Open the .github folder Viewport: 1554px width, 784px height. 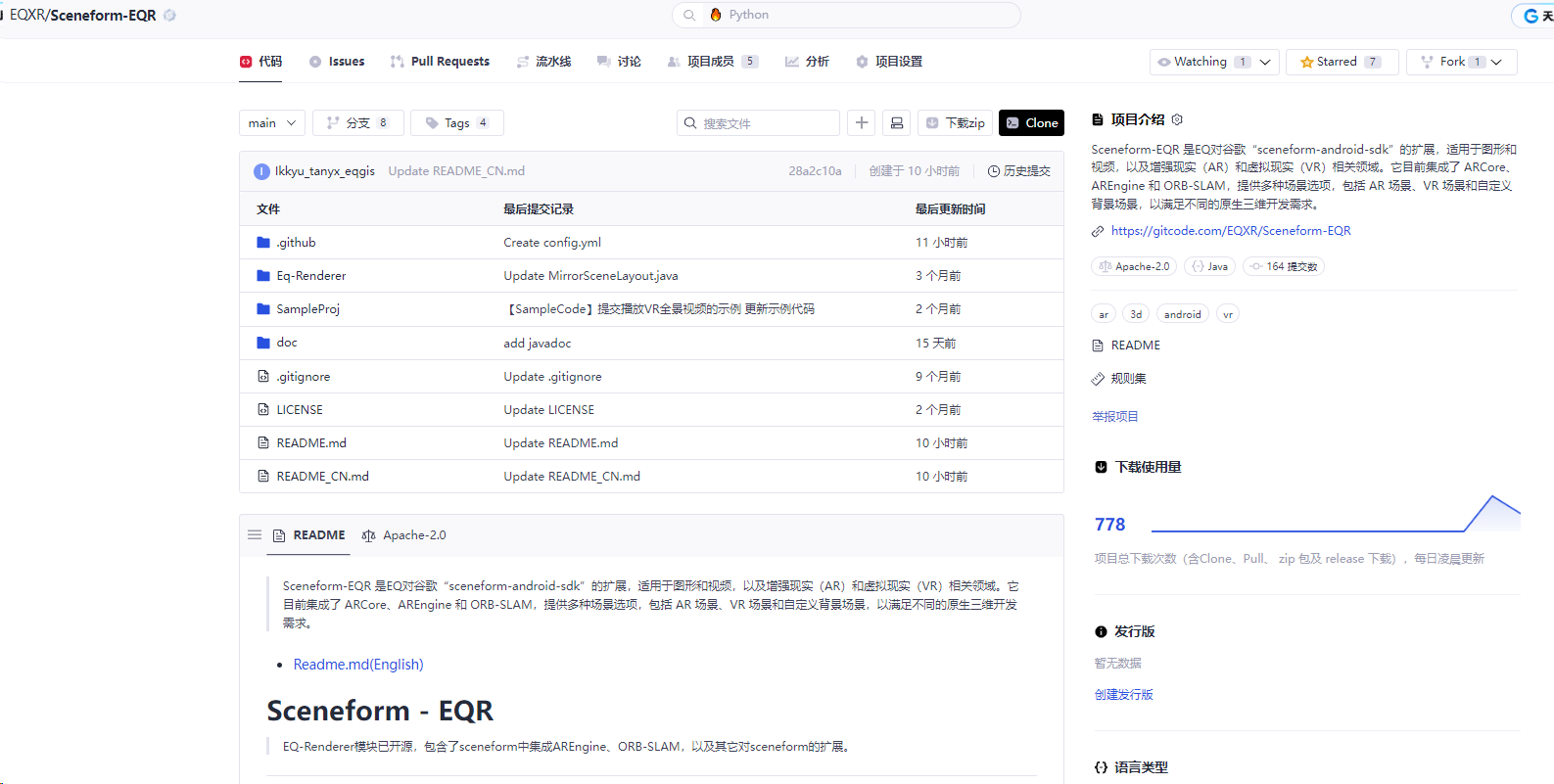pos(296,242)
